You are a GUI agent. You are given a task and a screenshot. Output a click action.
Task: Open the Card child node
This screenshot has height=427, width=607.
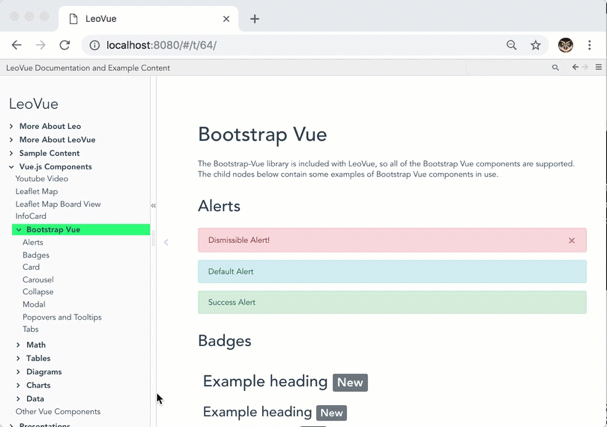(31, 267)
